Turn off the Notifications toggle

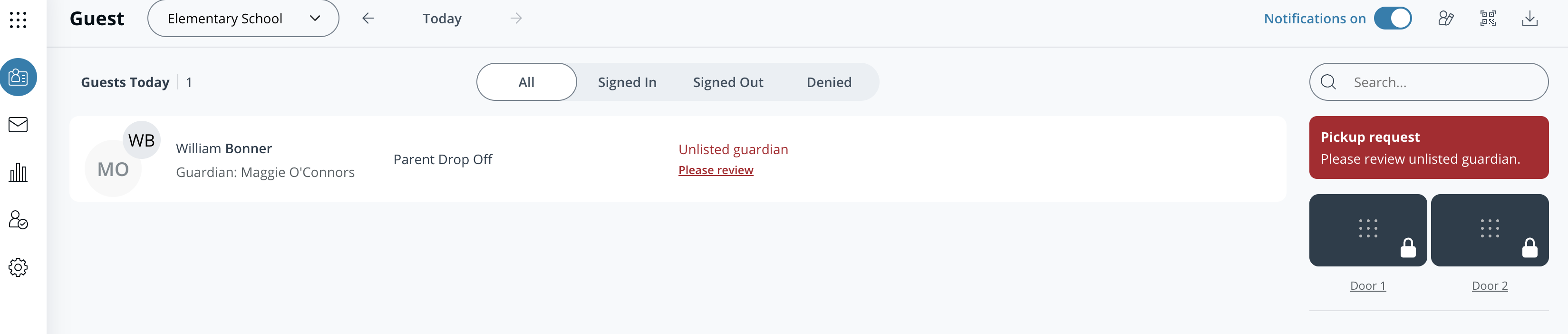pyautogui.click(x=1393, y=19)
